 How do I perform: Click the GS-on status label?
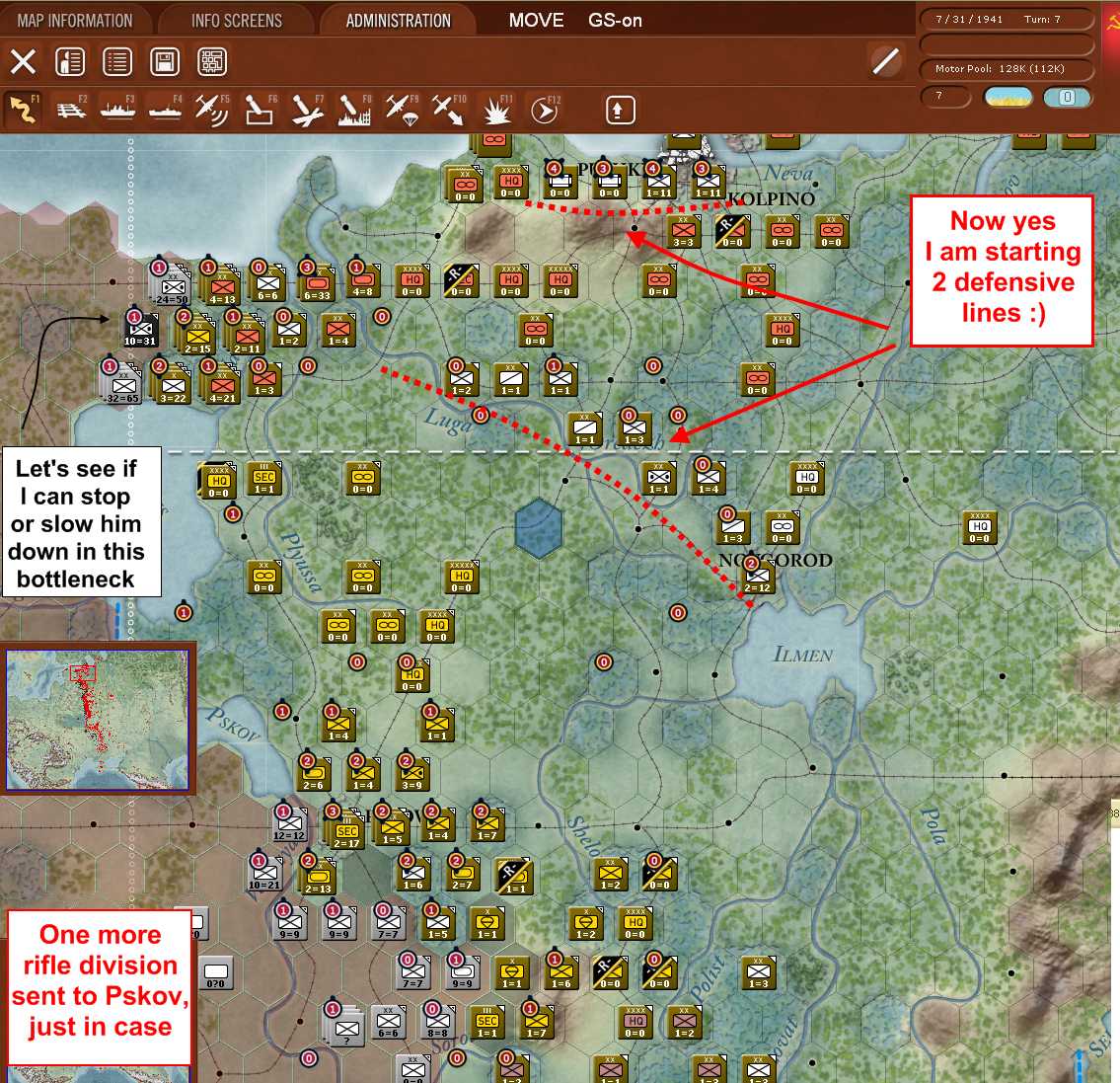pos(615,20)
